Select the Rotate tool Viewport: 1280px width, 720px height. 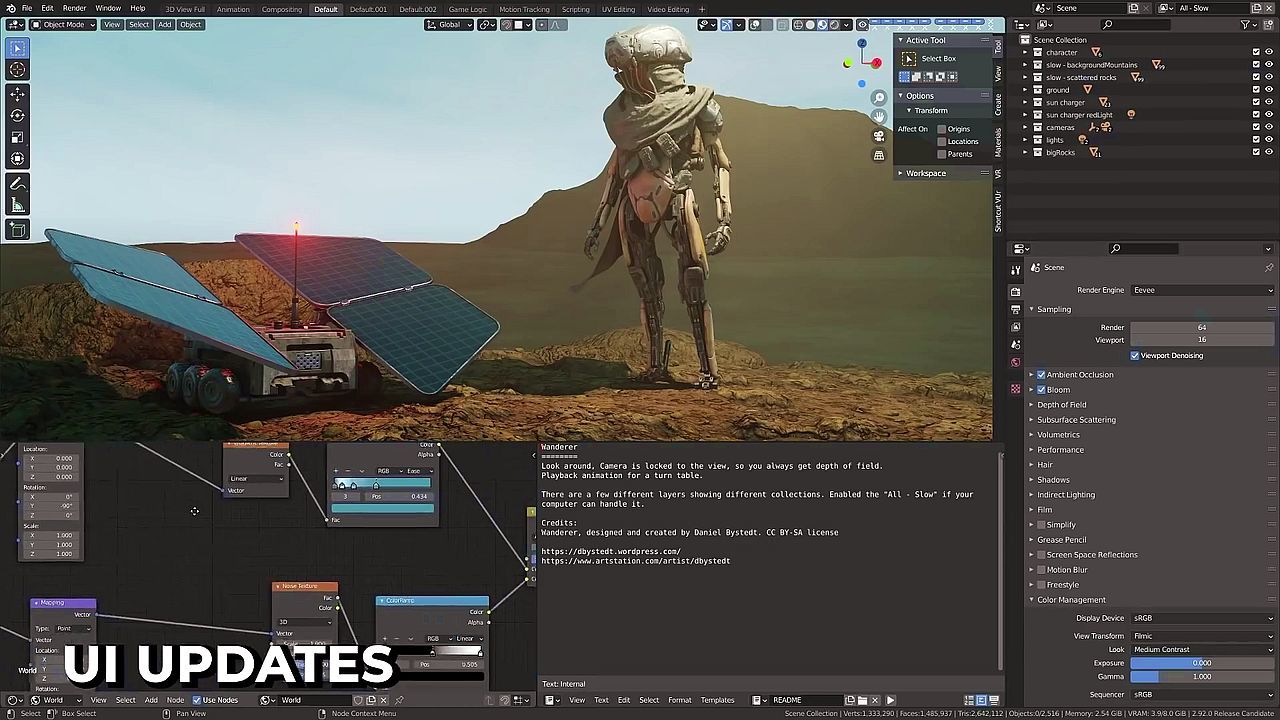coord(17,115)
